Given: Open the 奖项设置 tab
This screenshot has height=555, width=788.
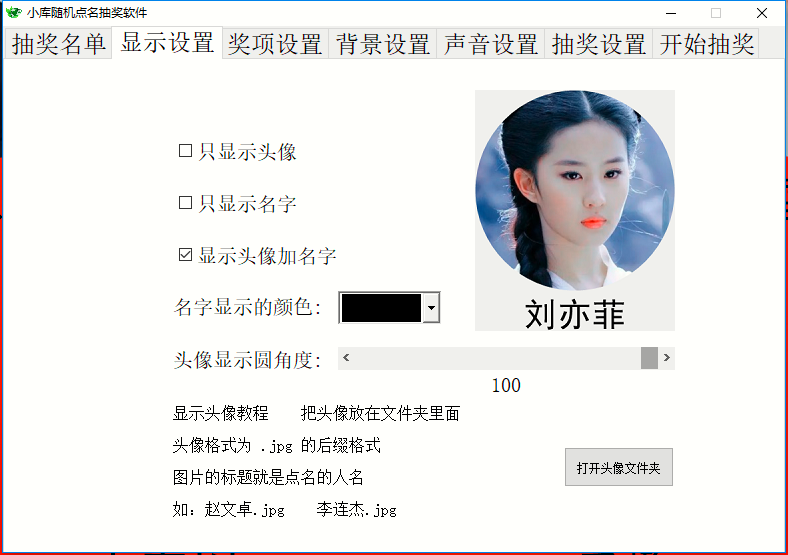Looking at the screenshot, I should [275, 44].
